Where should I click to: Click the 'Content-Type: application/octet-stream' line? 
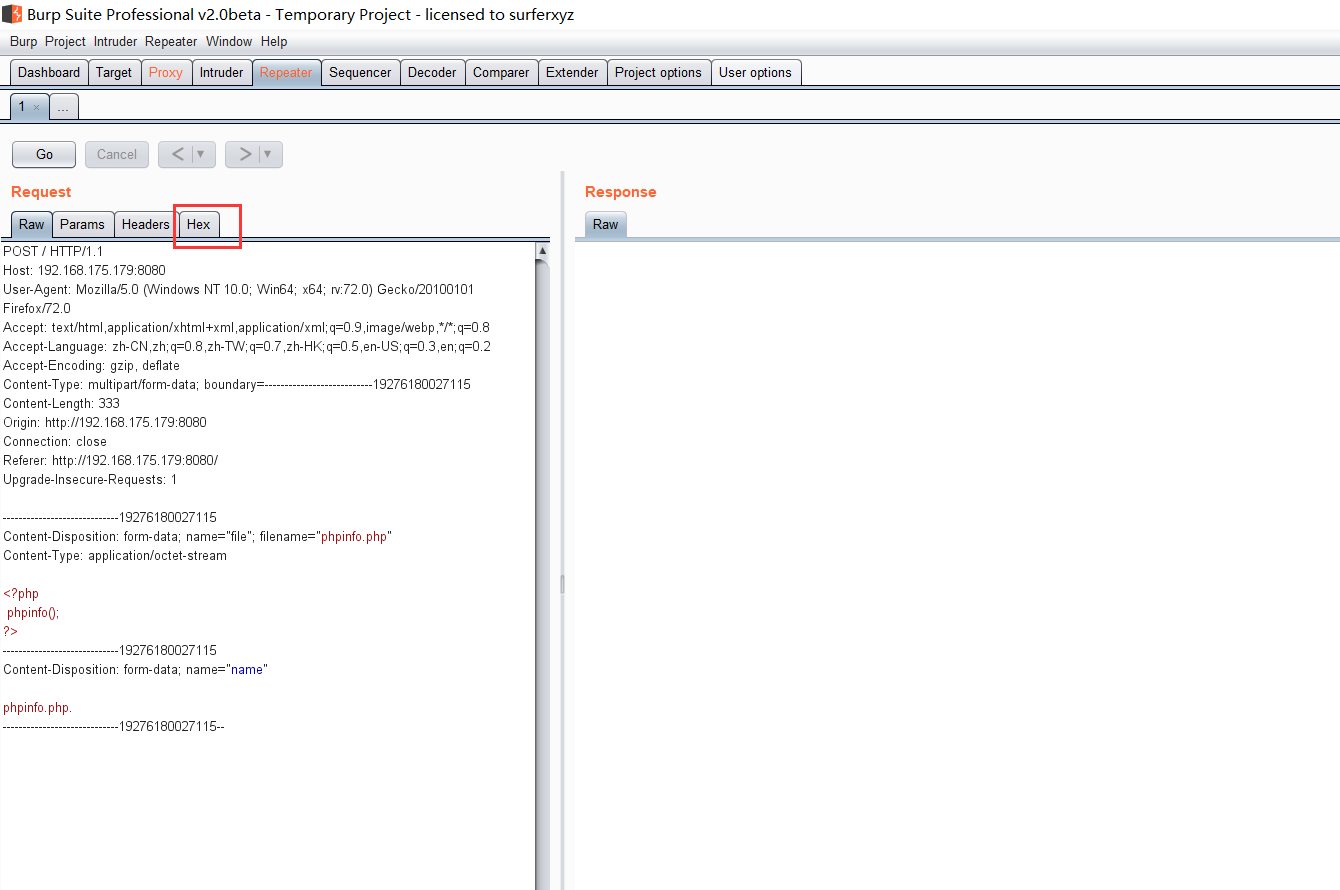tap(115, 556)
